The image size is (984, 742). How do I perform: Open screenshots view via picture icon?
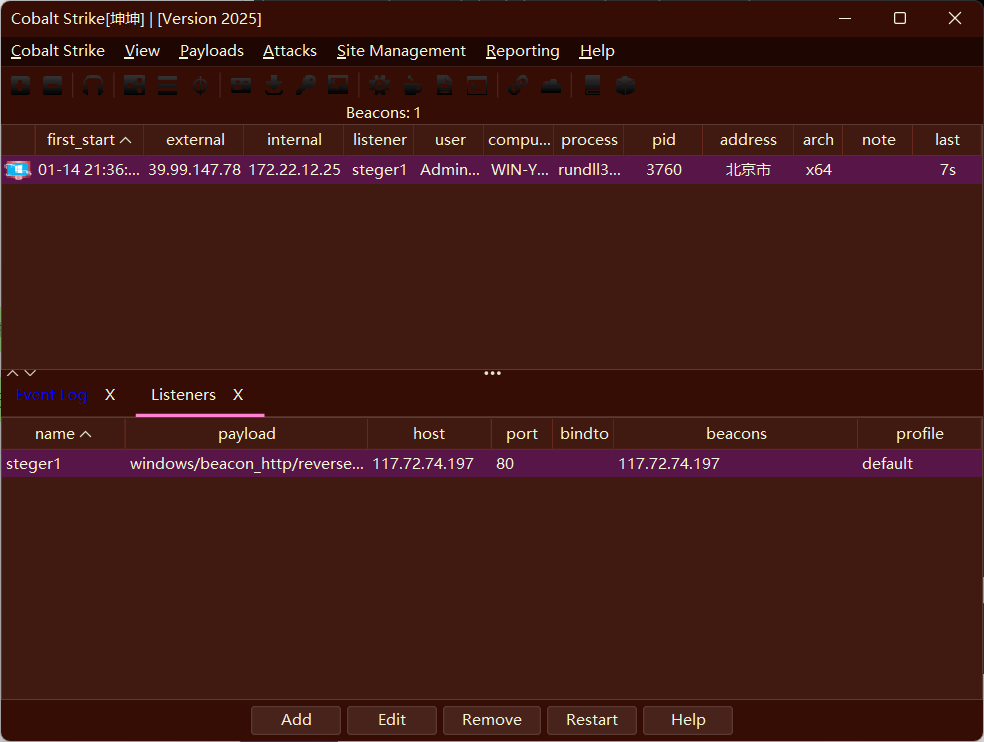(x=338, y=86)
